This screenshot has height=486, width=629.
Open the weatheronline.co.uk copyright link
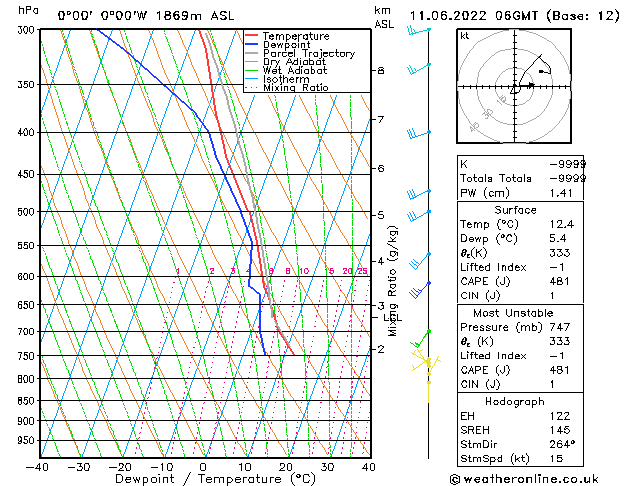click(524, 479)
